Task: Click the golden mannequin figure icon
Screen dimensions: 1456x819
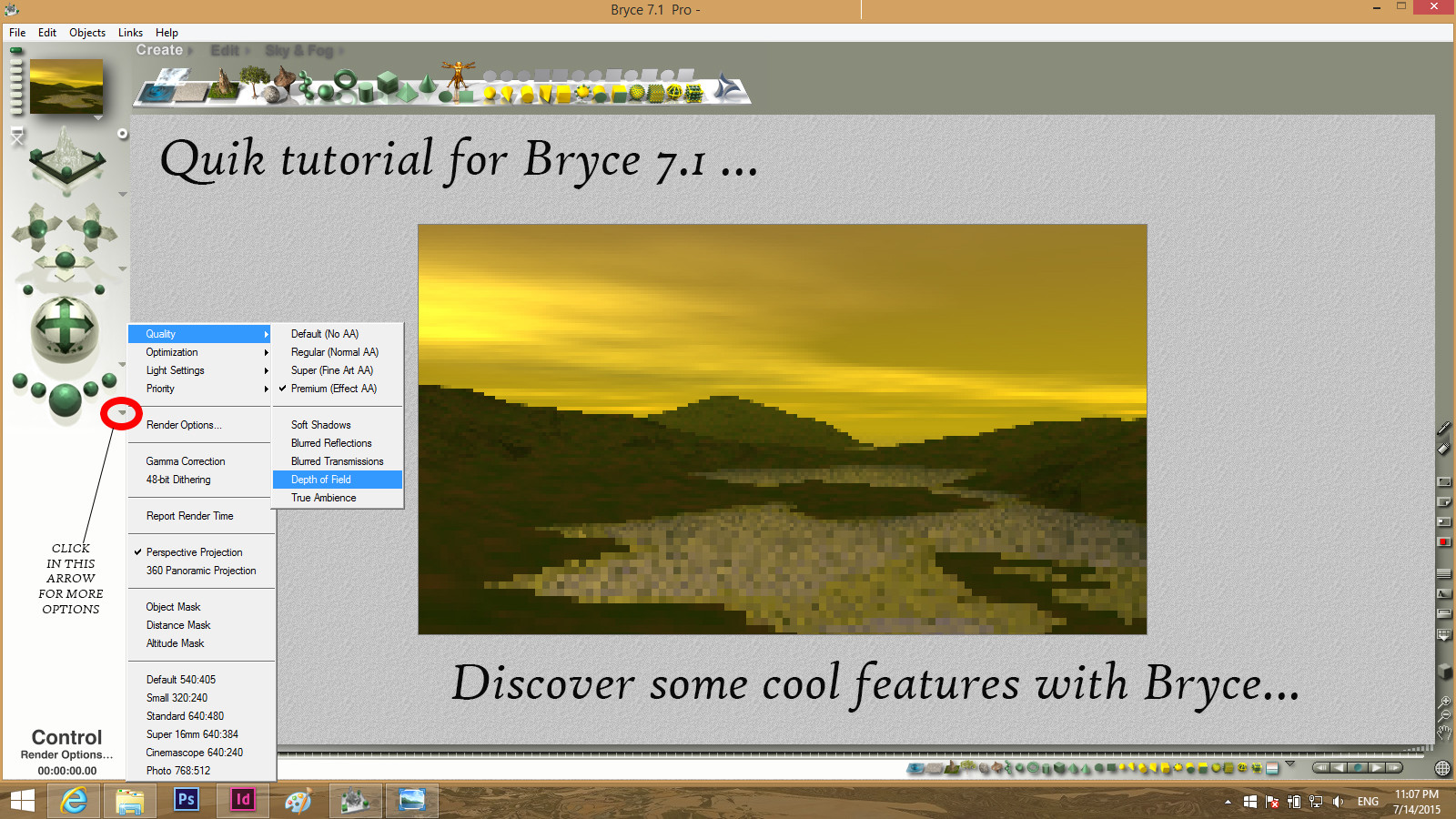Action: 458,75
